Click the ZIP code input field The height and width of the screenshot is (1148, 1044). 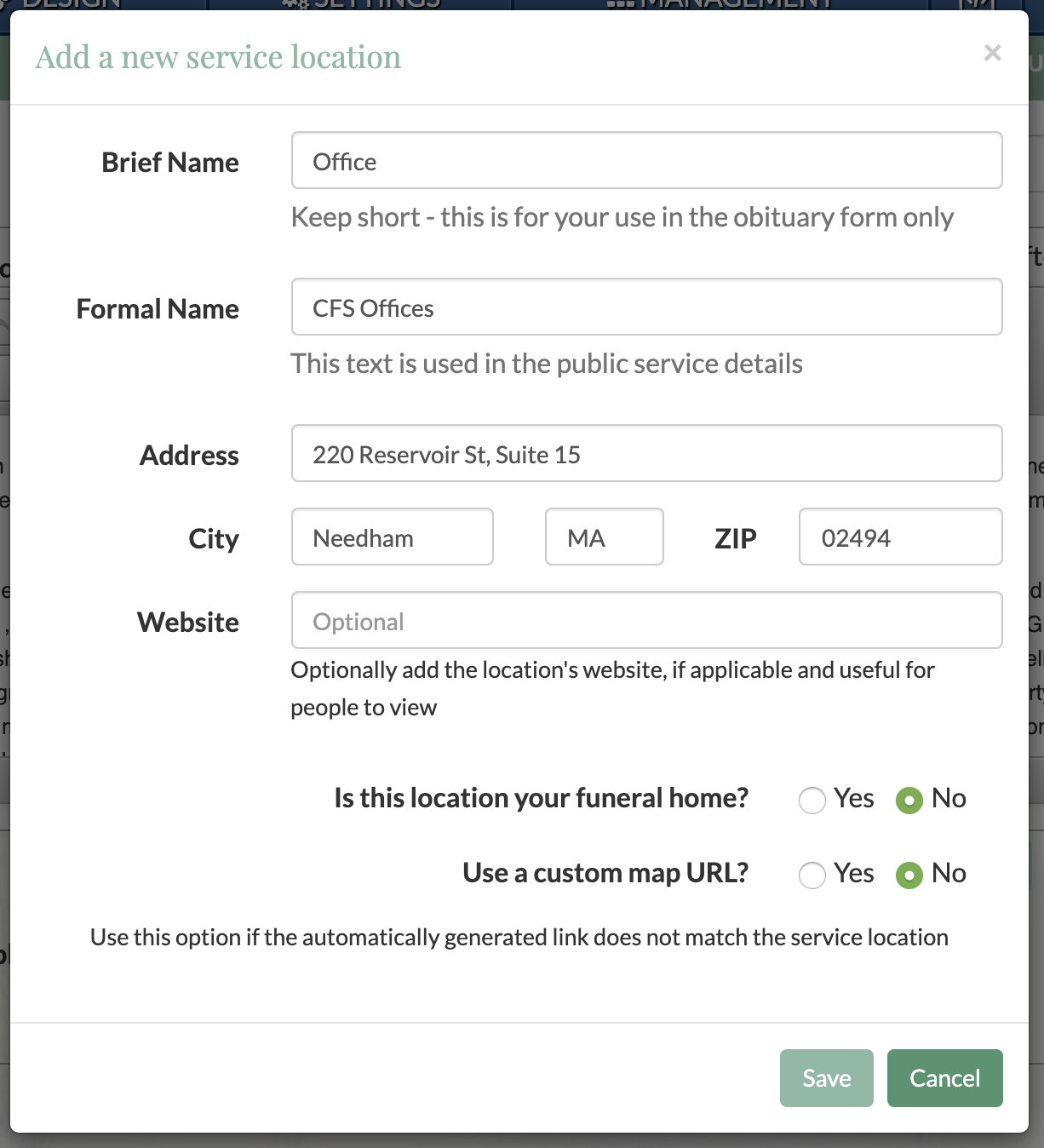pos(900,537)
